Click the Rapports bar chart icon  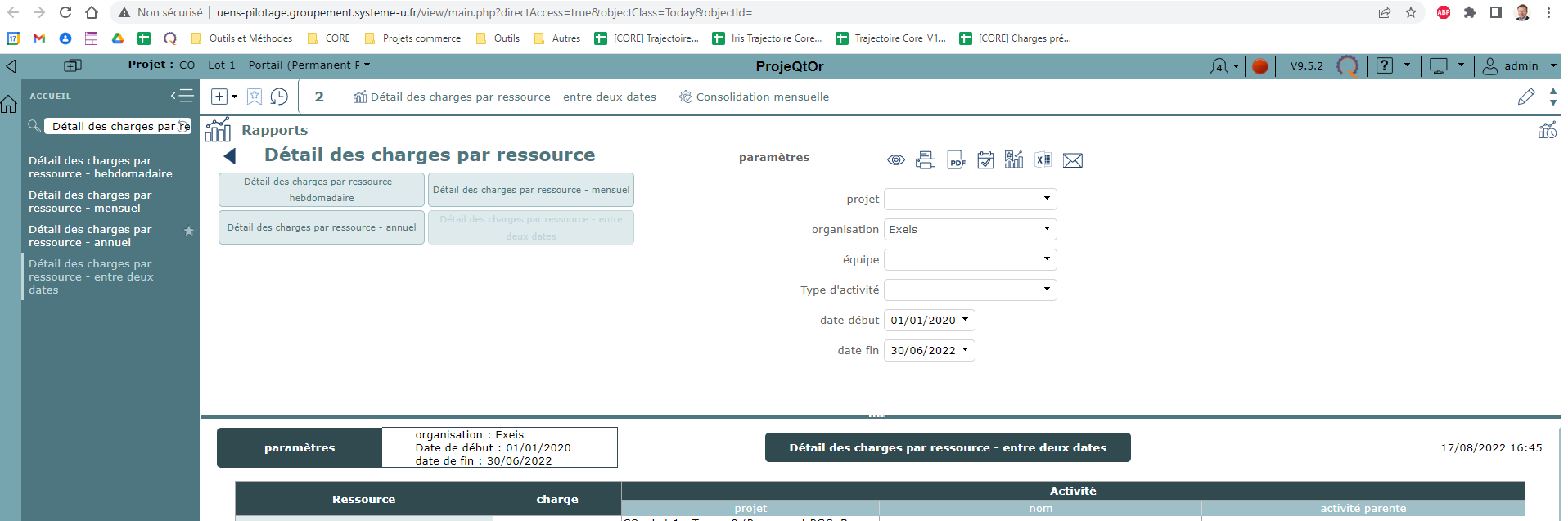pos(218,130)
